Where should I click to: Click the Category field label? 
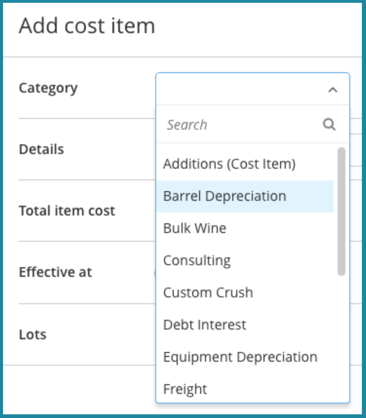[x=48, y=88]
